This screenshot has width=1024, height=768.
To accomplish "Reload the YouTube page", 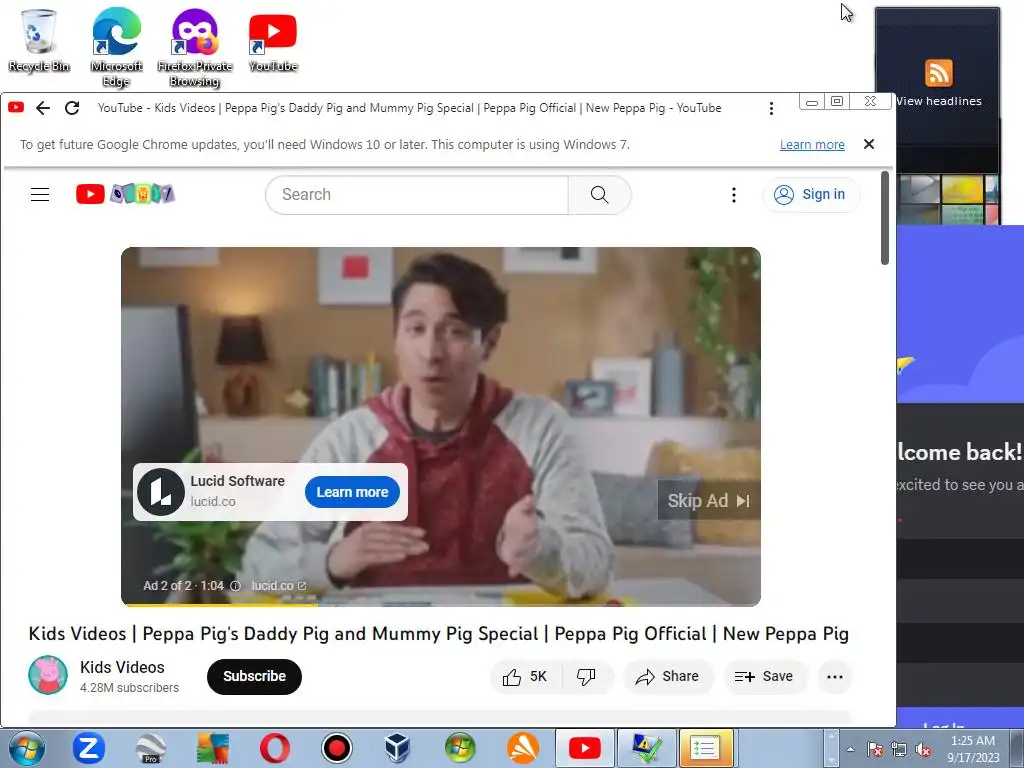I will pos(72,108).
